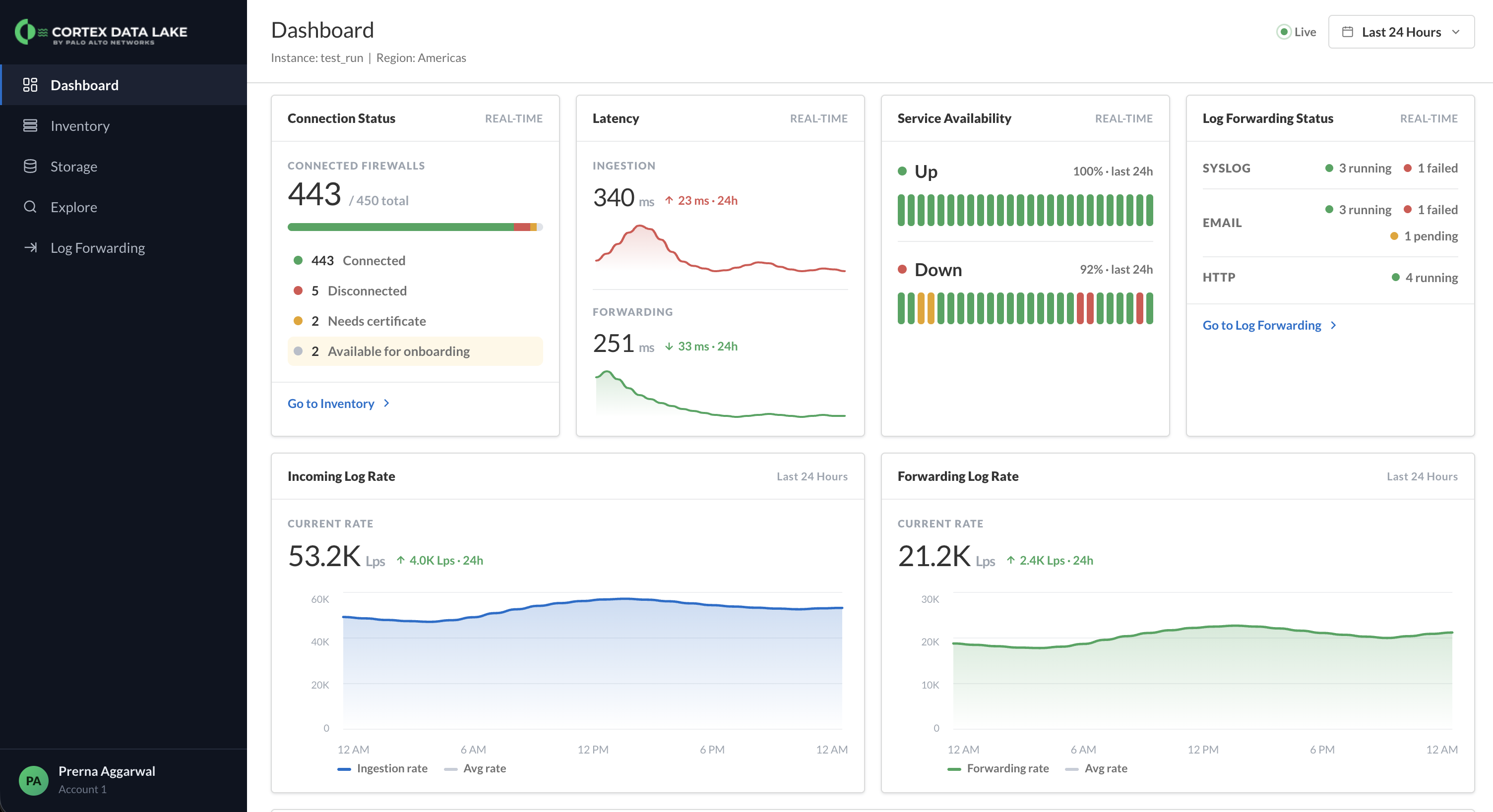Click the red dot beside Down status
Viewport: 1493px width, 812px height.
pos(902,269)
